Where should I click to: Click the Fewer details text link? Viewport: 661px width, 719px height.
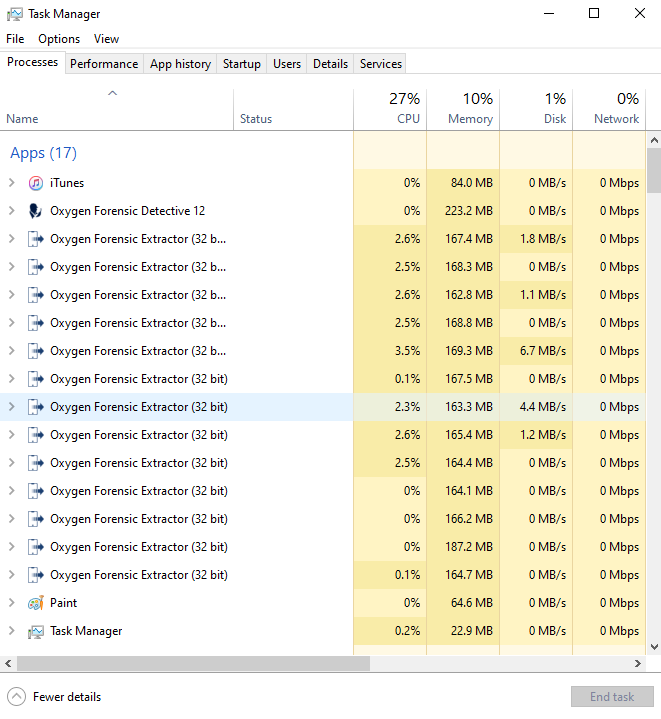(x=67, y=697)
